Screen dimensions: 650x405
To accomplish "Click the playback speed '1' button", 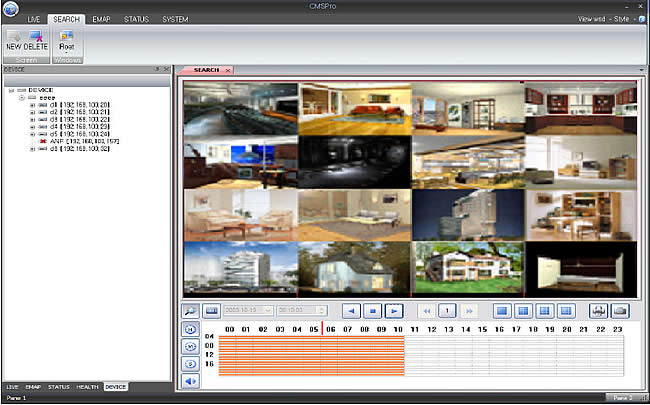I will pyautogui.click(x=447, y=311).
